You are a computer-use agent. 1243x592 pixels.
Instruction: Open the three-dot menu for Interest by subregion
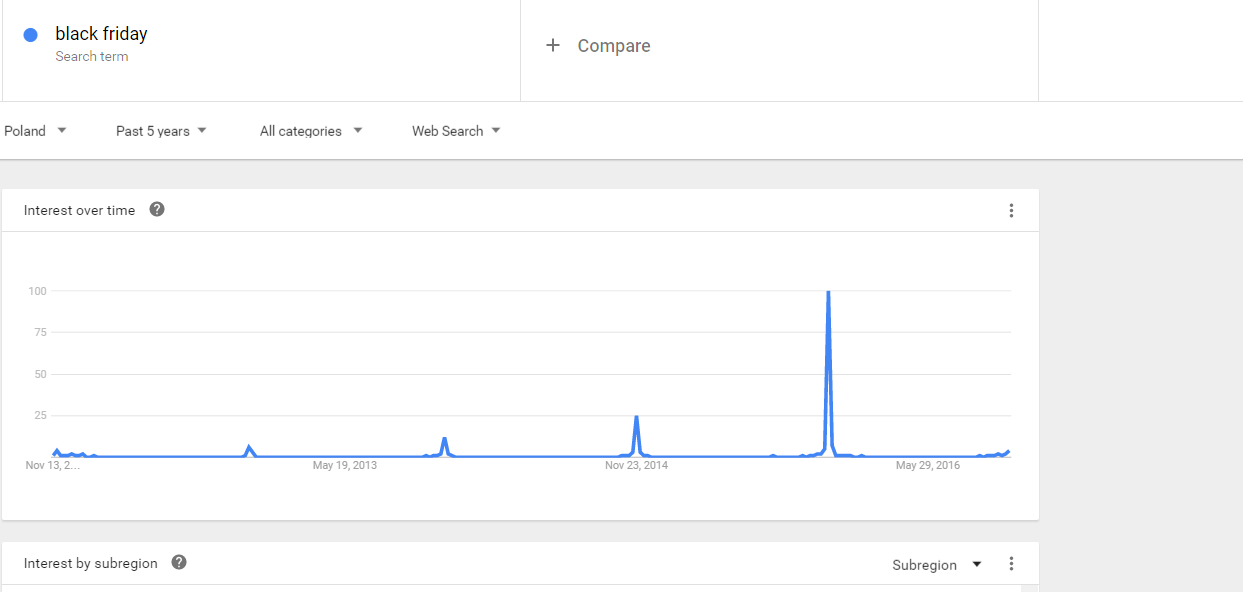pyautogui.click(x=1011, y=564)
